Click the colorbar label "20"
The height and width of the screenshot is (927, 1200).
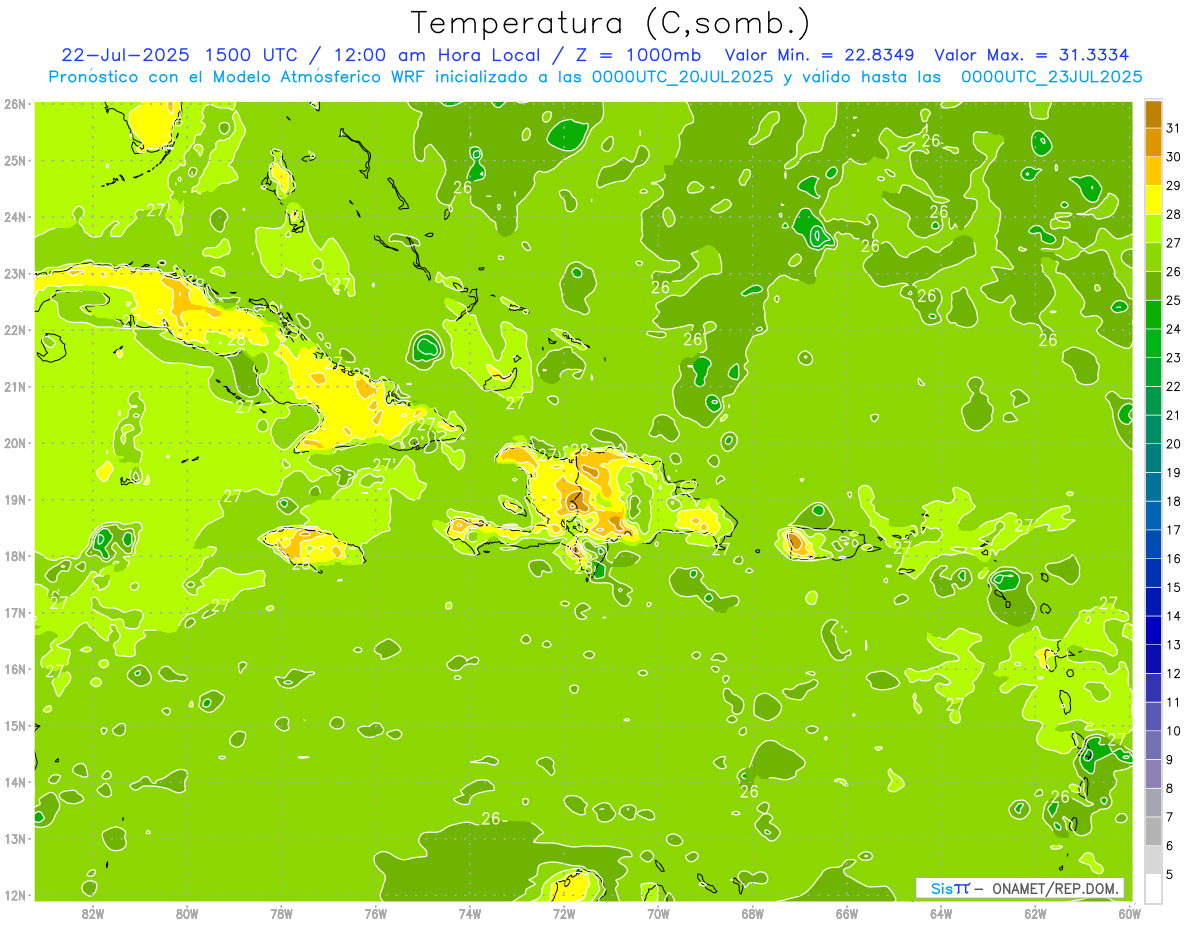[1173, 444]
